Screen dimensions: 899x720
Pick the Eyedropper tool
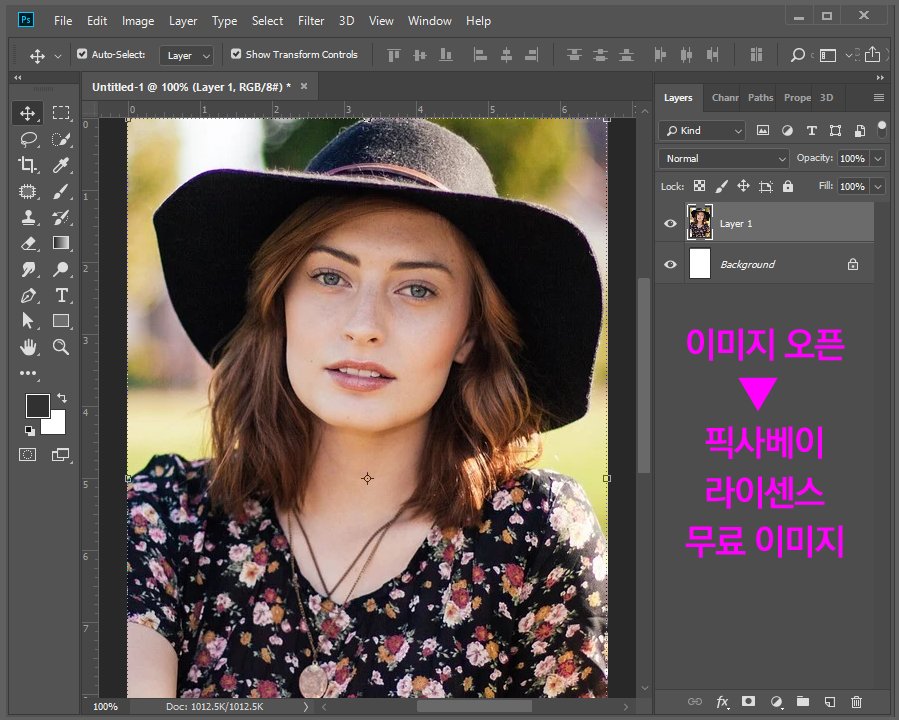(x=61, y=165)
